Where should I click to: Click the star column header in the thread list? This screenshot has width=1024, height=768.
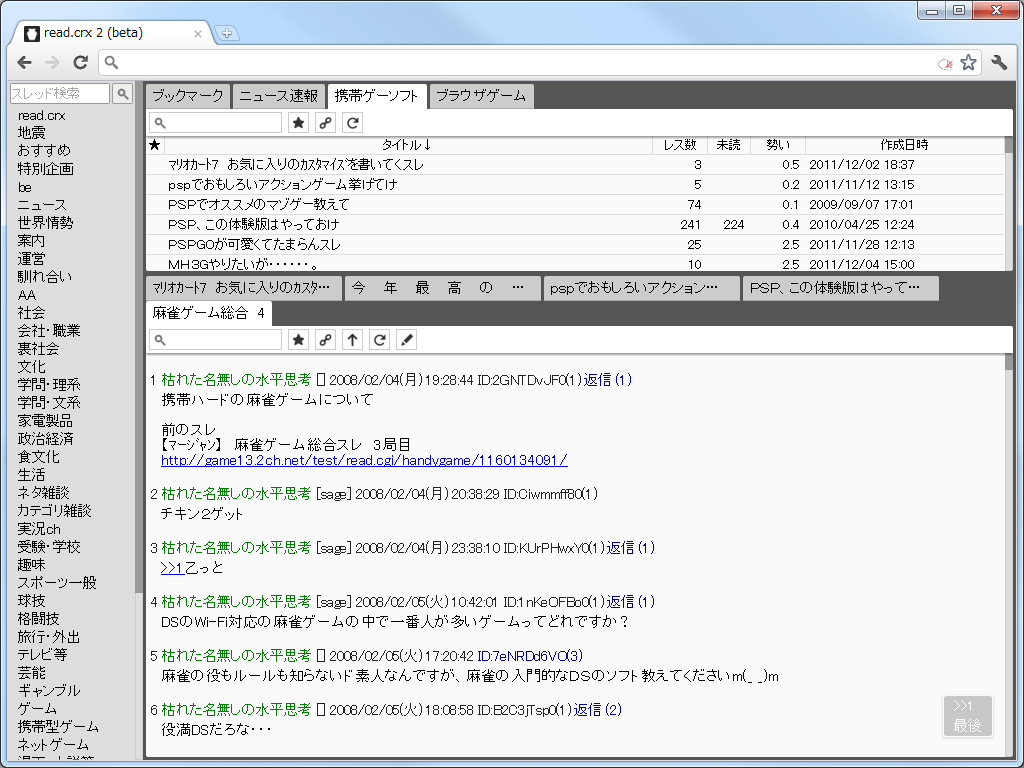(154, 145)
